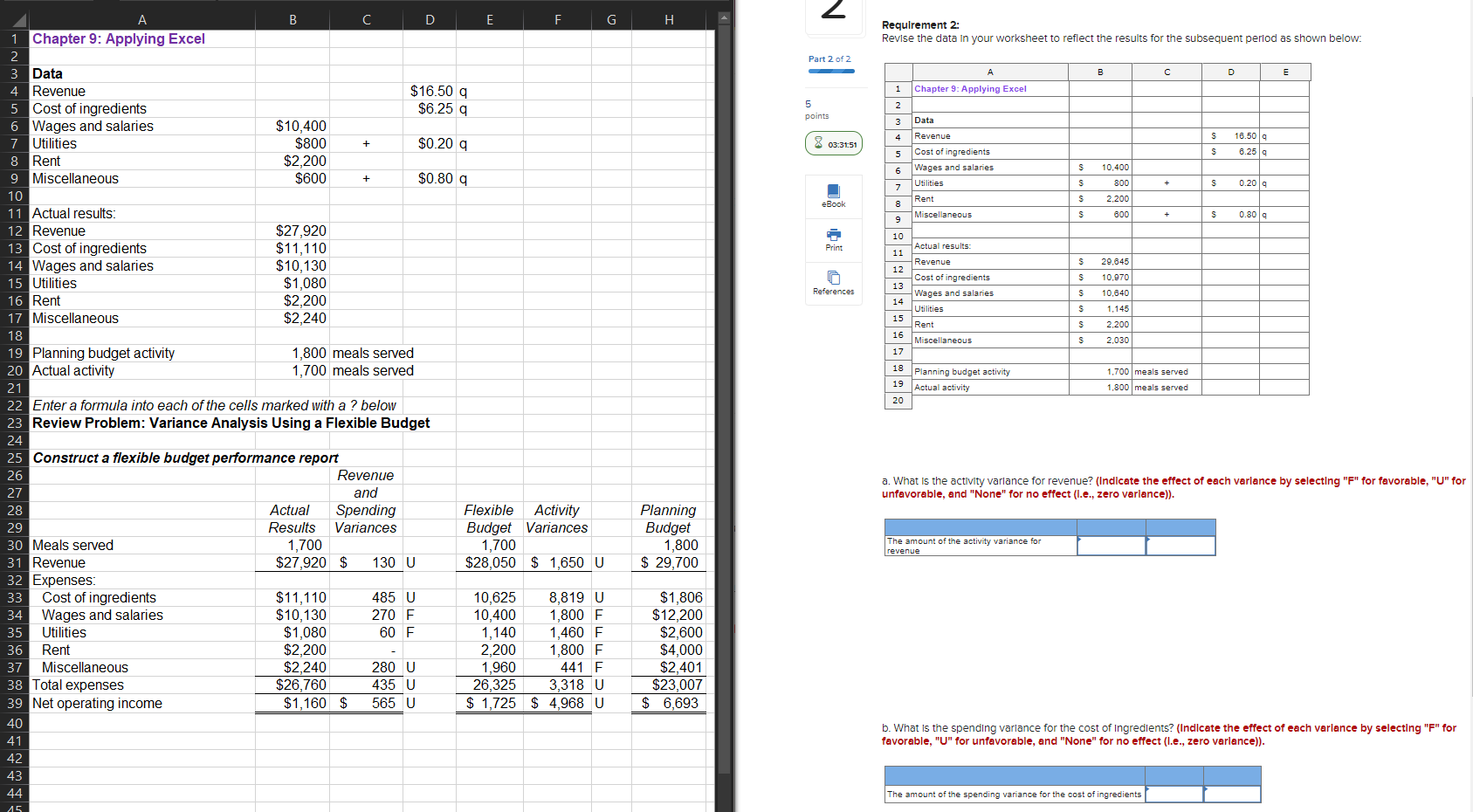Click the Part 2 of 2 progress indicator
1473x812 pixels.
click(x=830, y=61)
